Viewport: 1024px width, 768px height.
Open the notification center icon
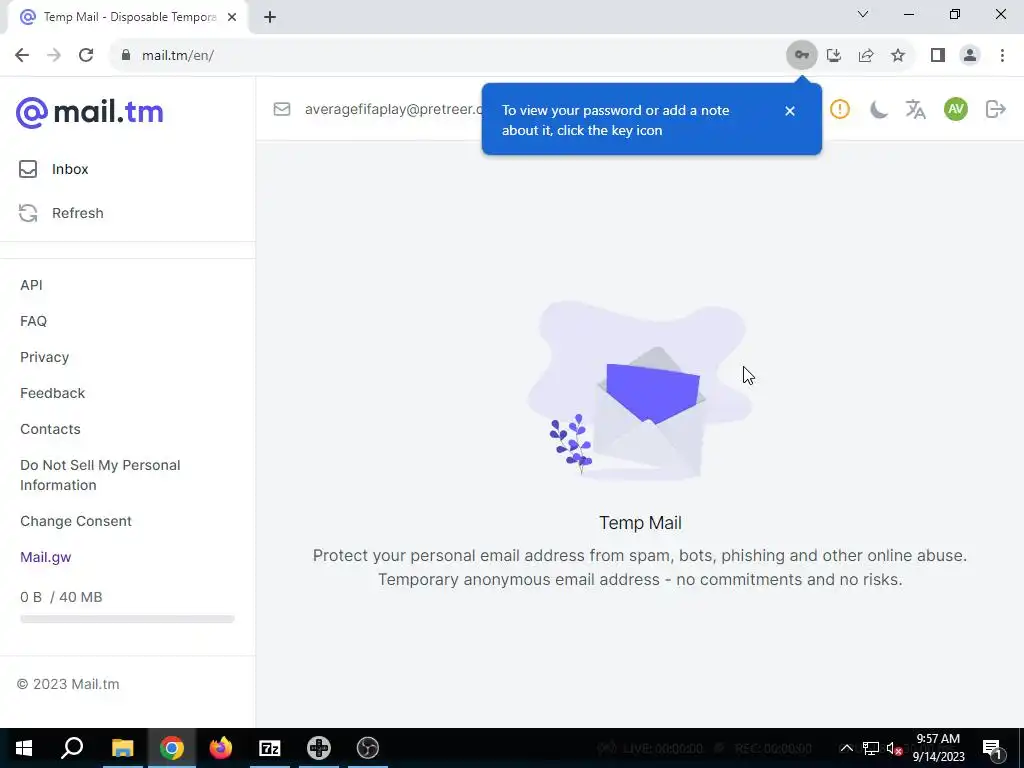(x=993, y=748)
